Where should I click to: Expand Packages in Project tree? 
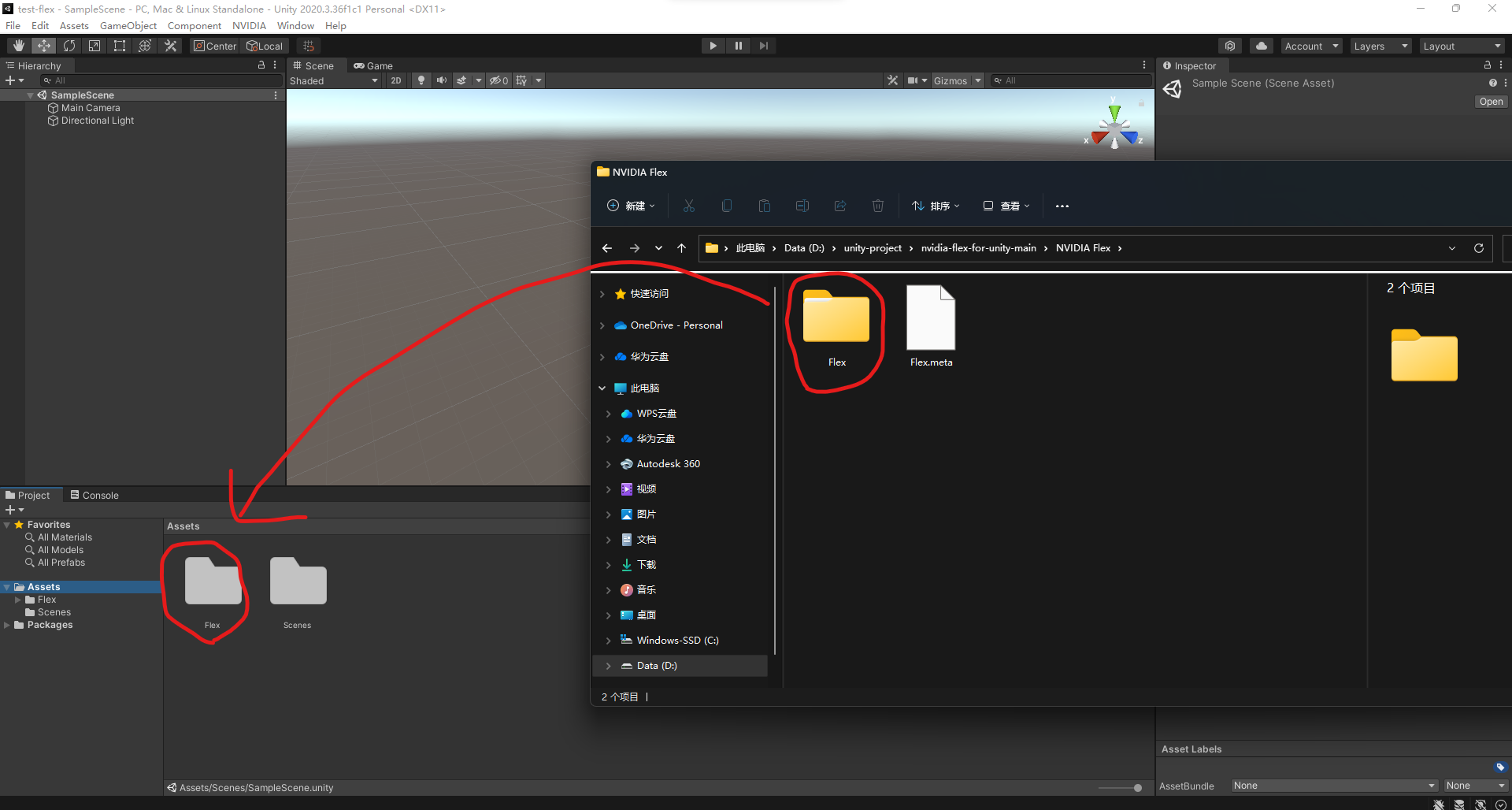coord(7,625)
